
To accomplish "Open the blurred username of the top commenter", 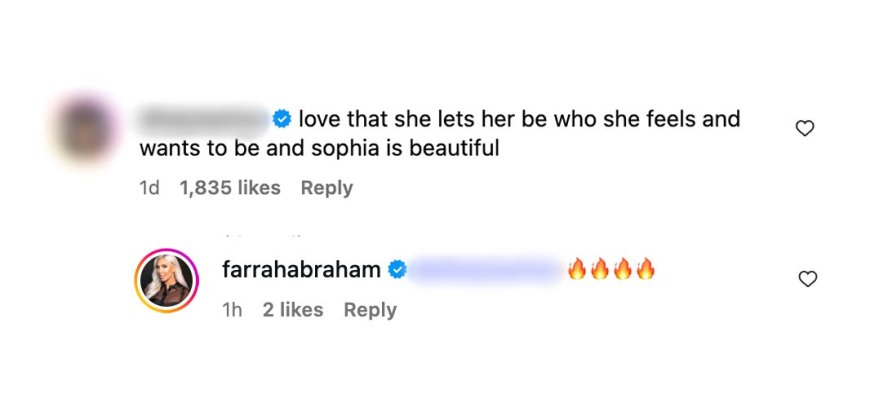I will [204, 120].
